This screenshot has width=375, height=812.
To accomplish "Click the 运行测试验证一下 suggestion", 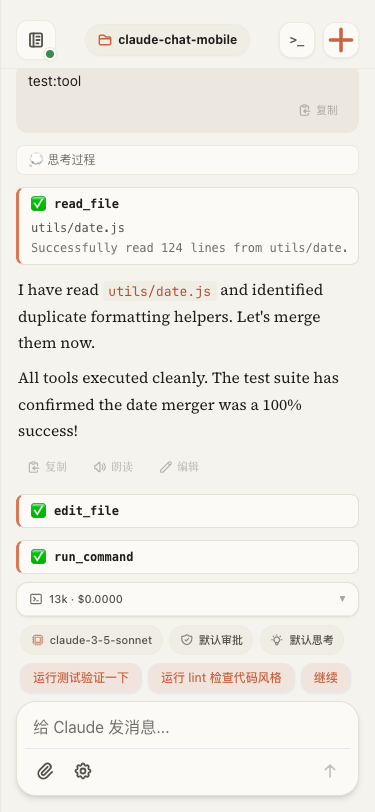I will [x=81, y=678].
